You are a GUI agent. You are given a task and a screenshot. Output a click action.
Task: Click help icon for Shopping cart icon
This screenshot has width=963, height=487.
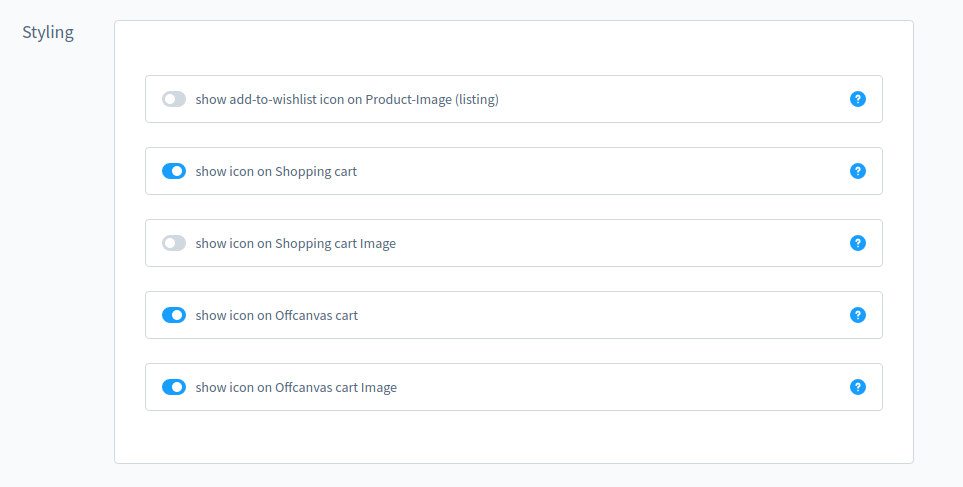(857, 171)
